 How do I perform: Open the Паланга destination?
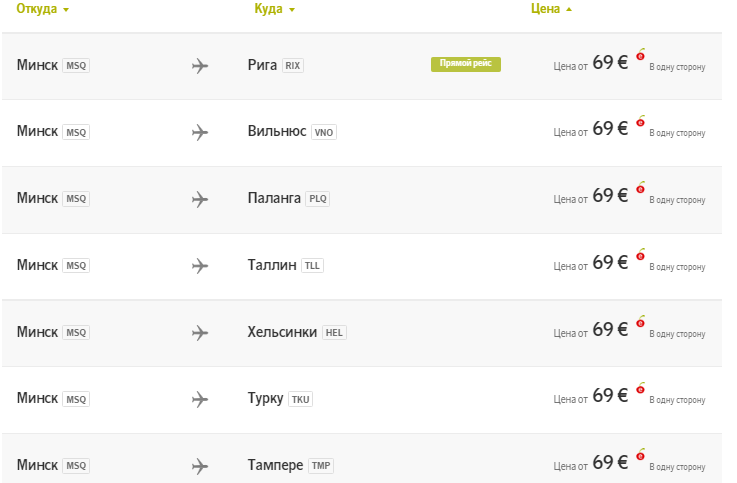[274, 199]
